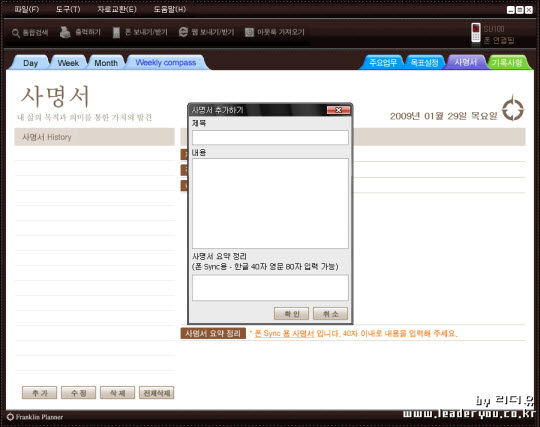Screen dimensions: 540x427
Task: Click the compass icon beside the date
Action: click(x=513, y=109)
